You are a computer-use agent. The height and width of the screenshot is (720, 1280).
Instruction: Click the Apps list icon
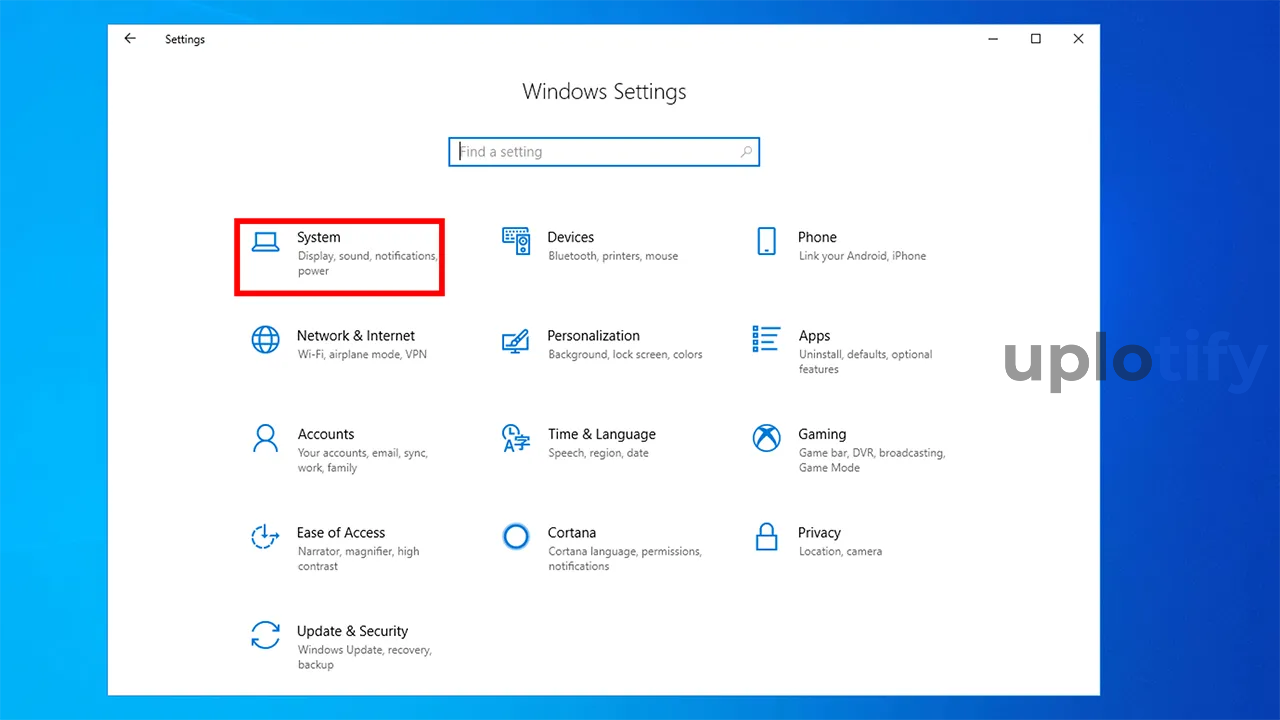766,339
